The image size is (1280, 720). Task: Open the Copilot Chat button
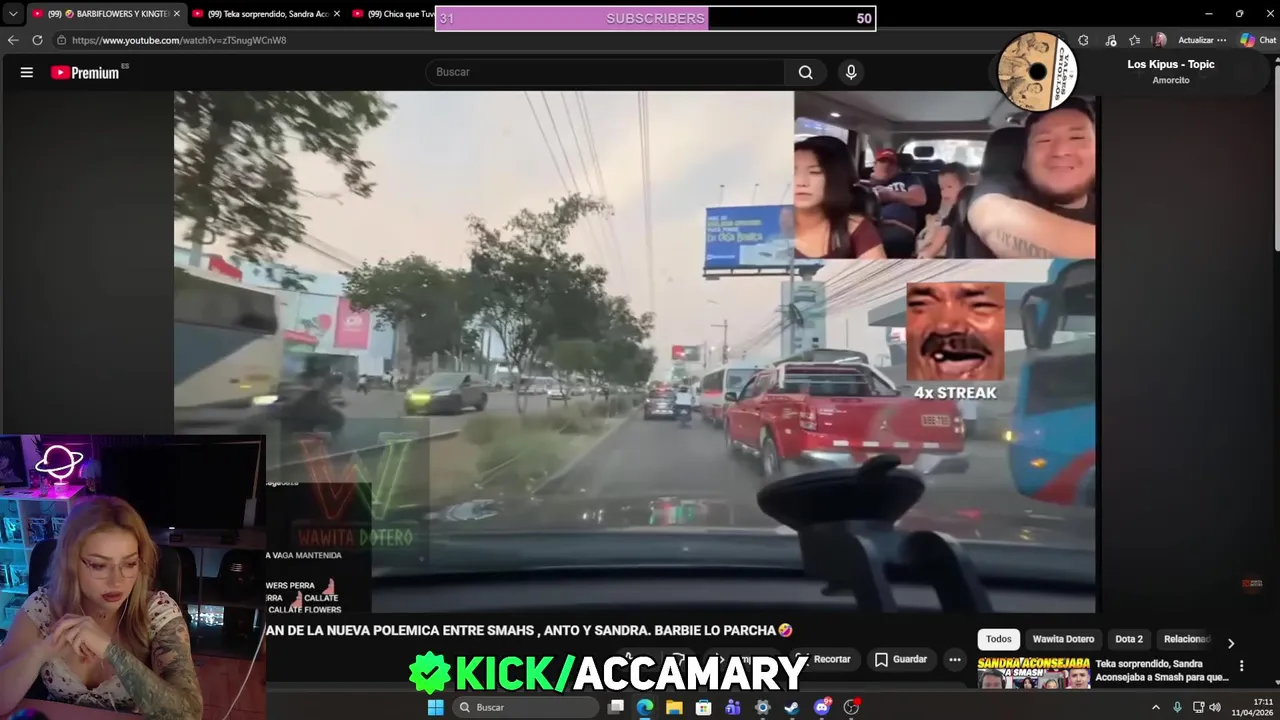(x=1258, y=40)
